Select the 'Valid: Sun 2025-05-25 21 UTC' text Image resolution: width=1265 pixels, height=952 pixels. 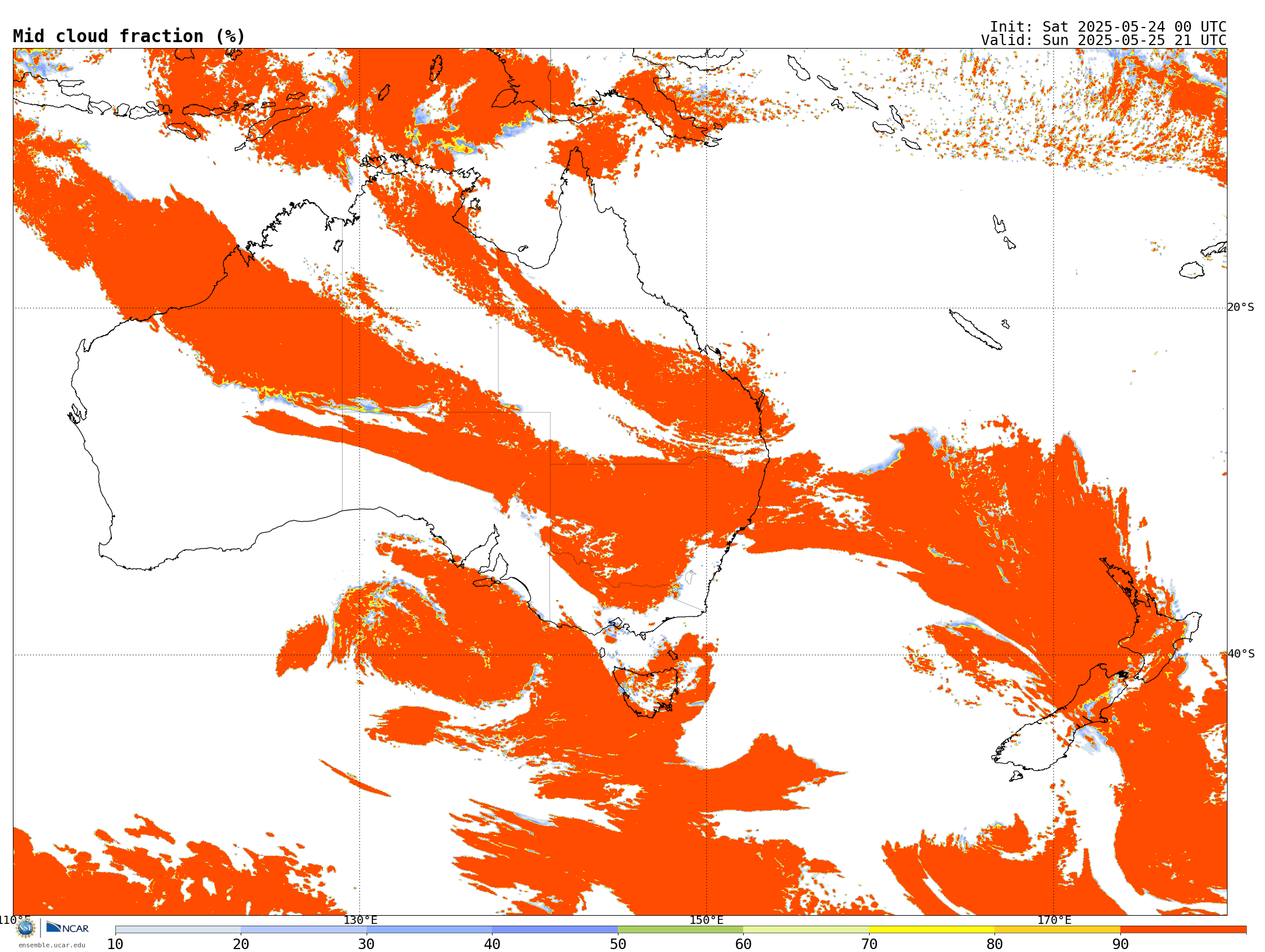tap(1103, 40)
